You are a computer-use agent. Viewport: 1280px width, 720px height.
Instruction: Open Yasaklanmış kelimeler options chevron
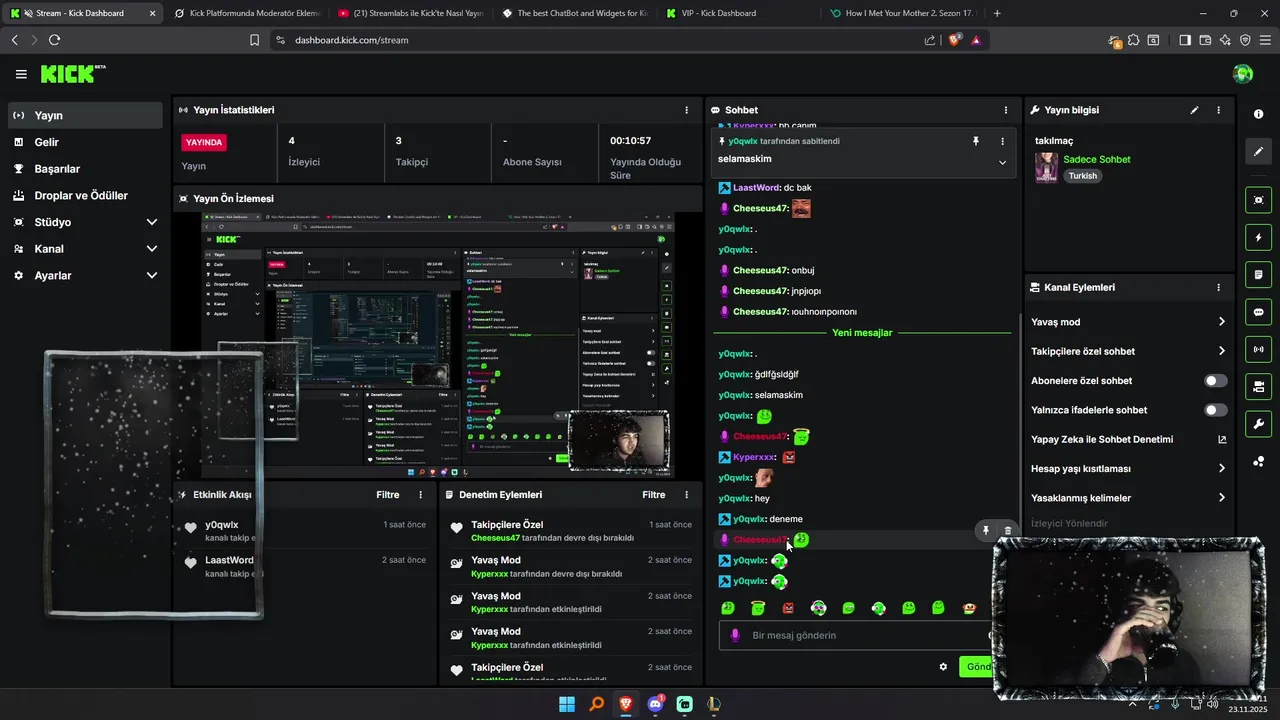point(1221,498)
